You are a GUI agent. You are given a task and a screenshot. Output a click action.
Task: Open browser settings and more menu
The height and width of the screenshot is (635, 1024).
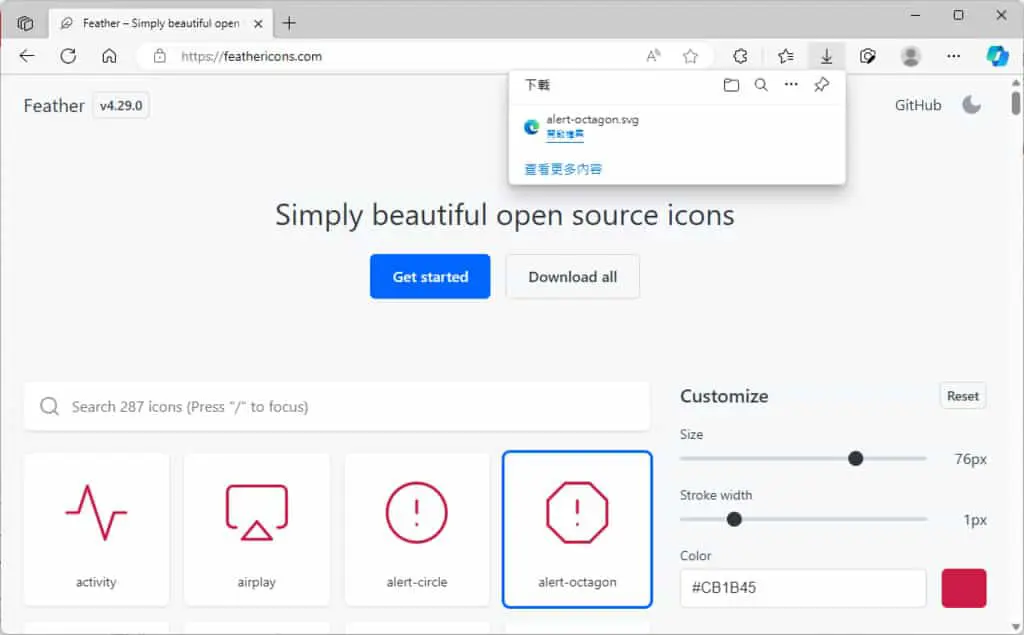tap(953, 56)
